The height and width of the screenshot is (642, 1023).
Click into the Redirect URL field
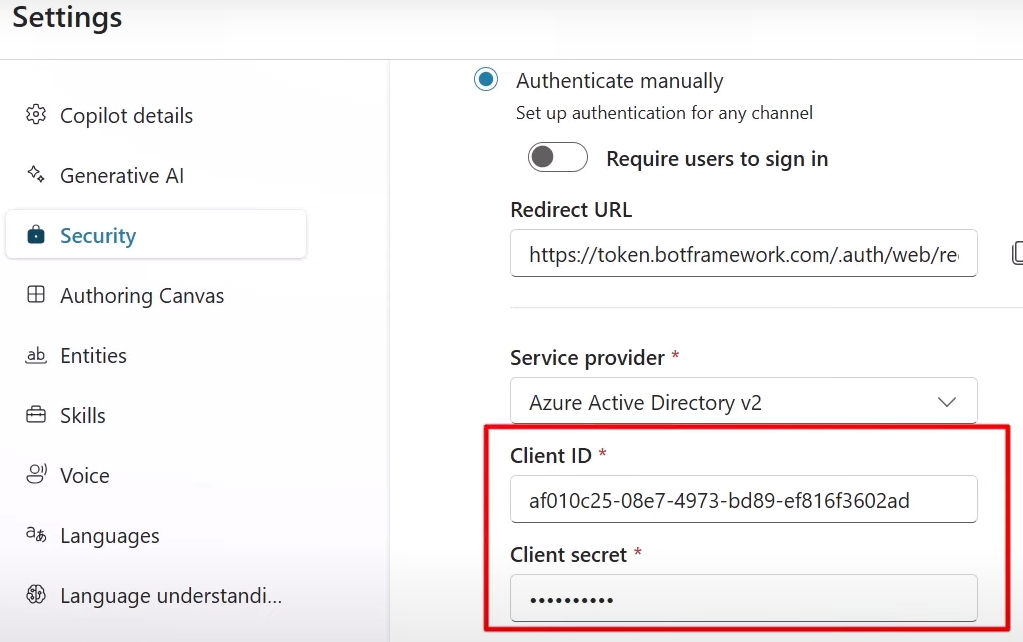point(744,253)
